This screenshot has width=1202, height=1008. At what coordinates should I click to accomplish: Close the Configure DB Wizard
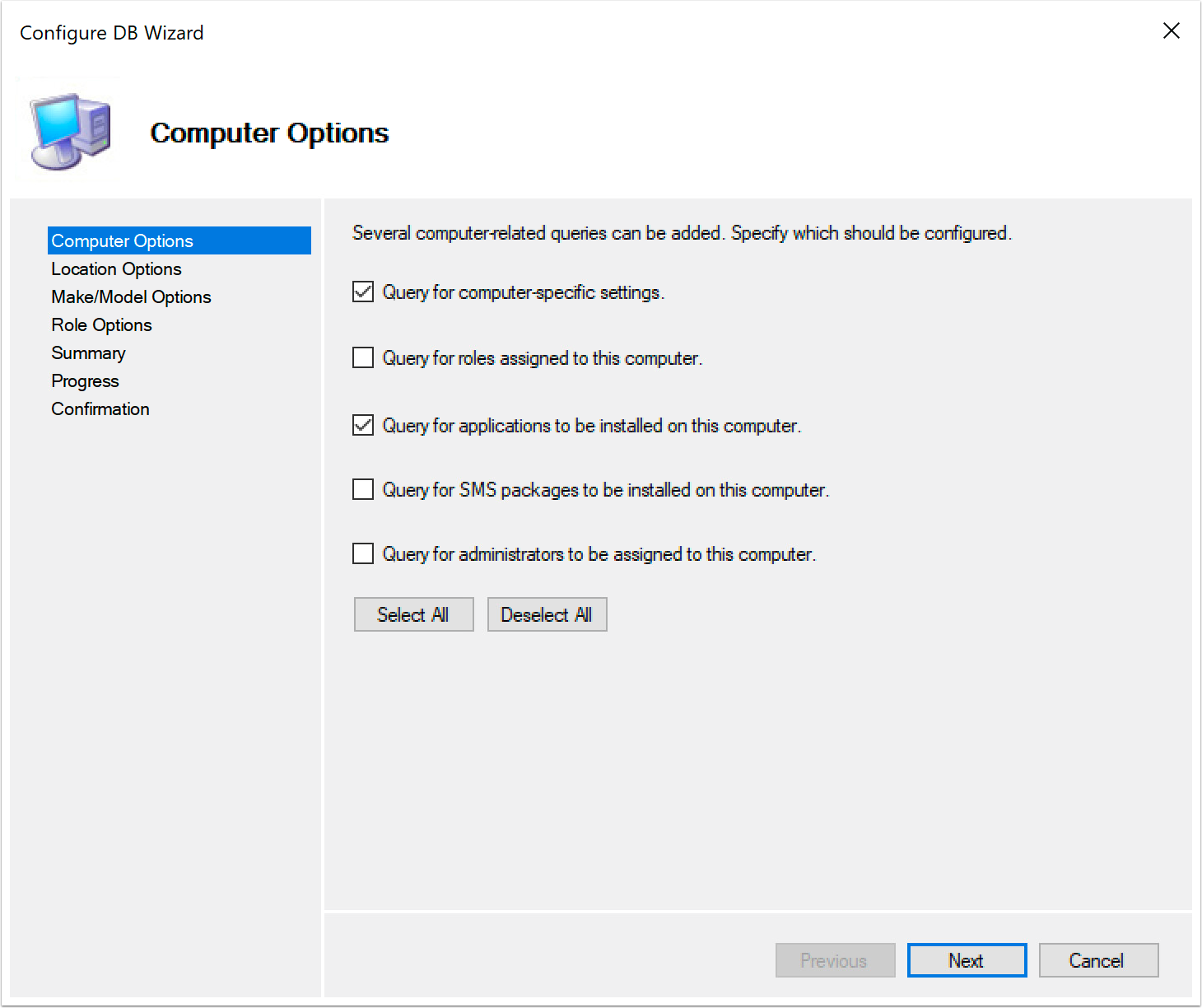coord(1172,30)
